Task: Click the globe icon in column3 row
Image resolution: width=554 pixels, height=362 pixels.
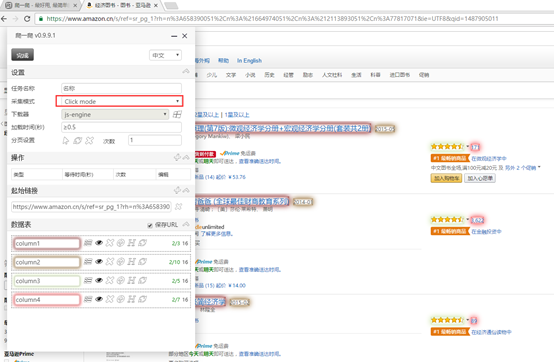Action: pos(120,280)
